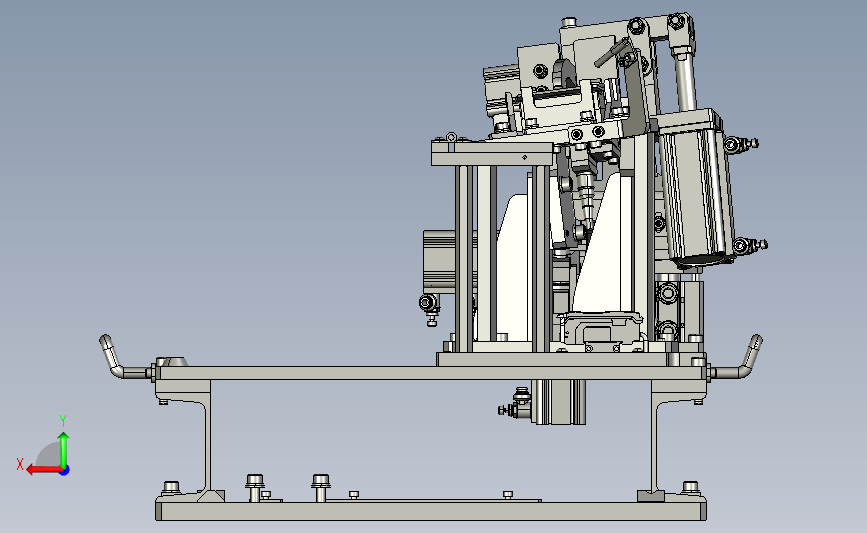Viewport: 867px width, 533px height.
Task: Select the left vertical support leg
Action: click(208, 442)
